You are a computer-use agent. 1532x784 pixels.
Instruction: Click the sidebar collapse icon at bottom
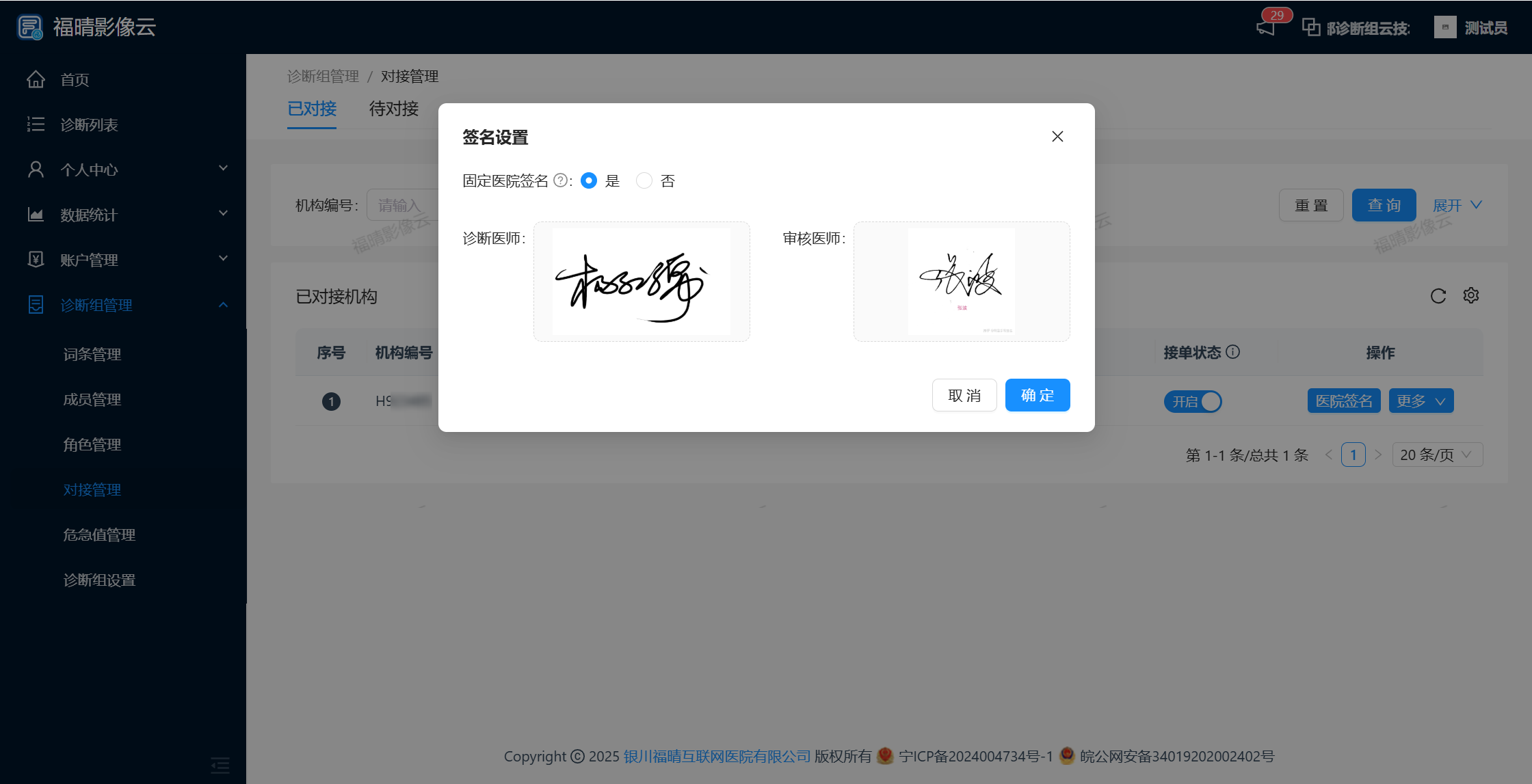point(220,764)
